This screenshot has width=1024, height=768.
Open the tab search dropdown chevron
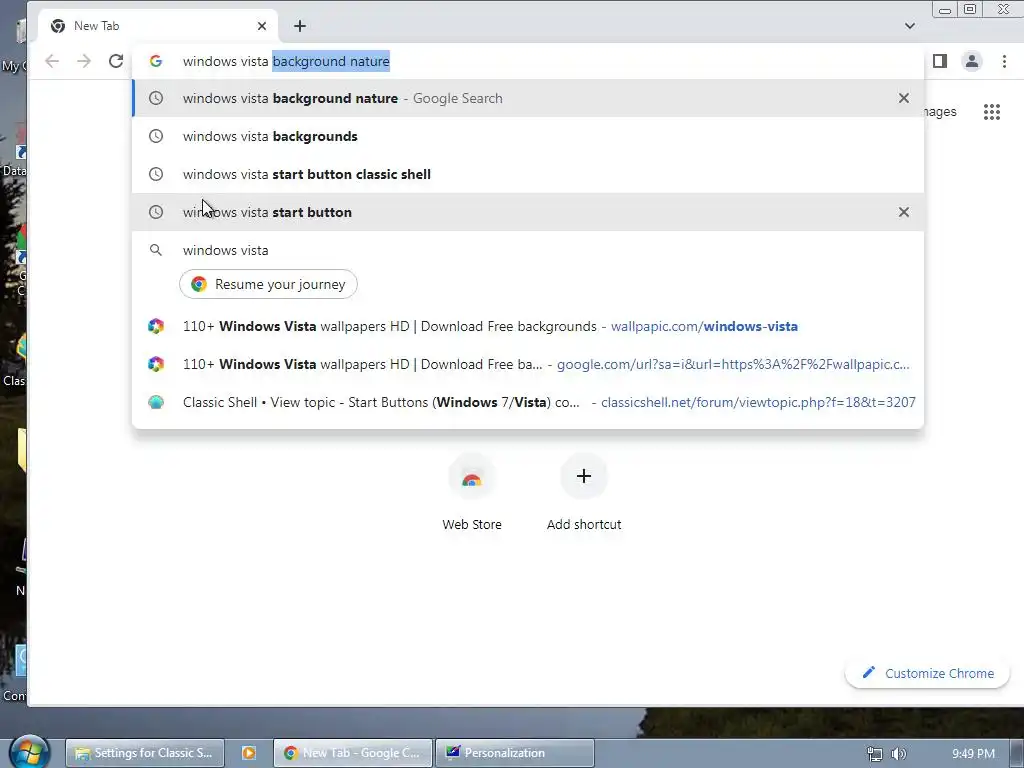[x=910, y=26]
